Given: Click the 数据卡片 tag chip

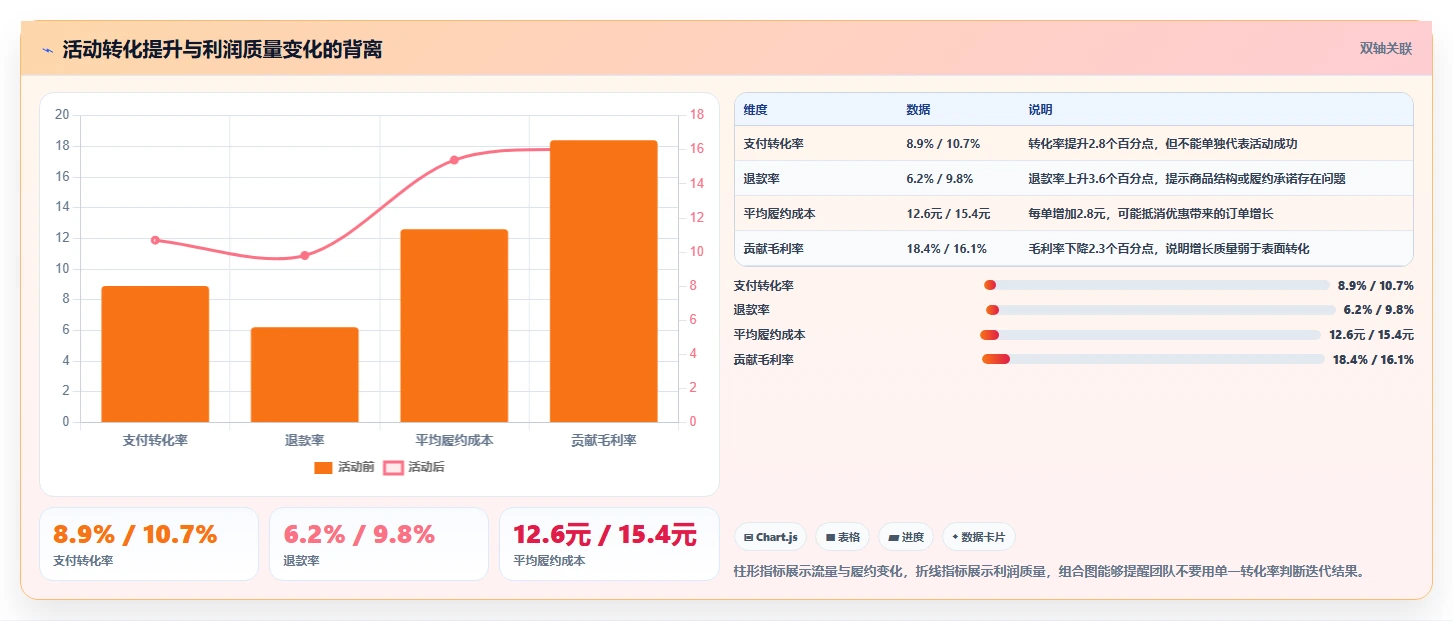Looking at the screenshot, I should point(979,538).
